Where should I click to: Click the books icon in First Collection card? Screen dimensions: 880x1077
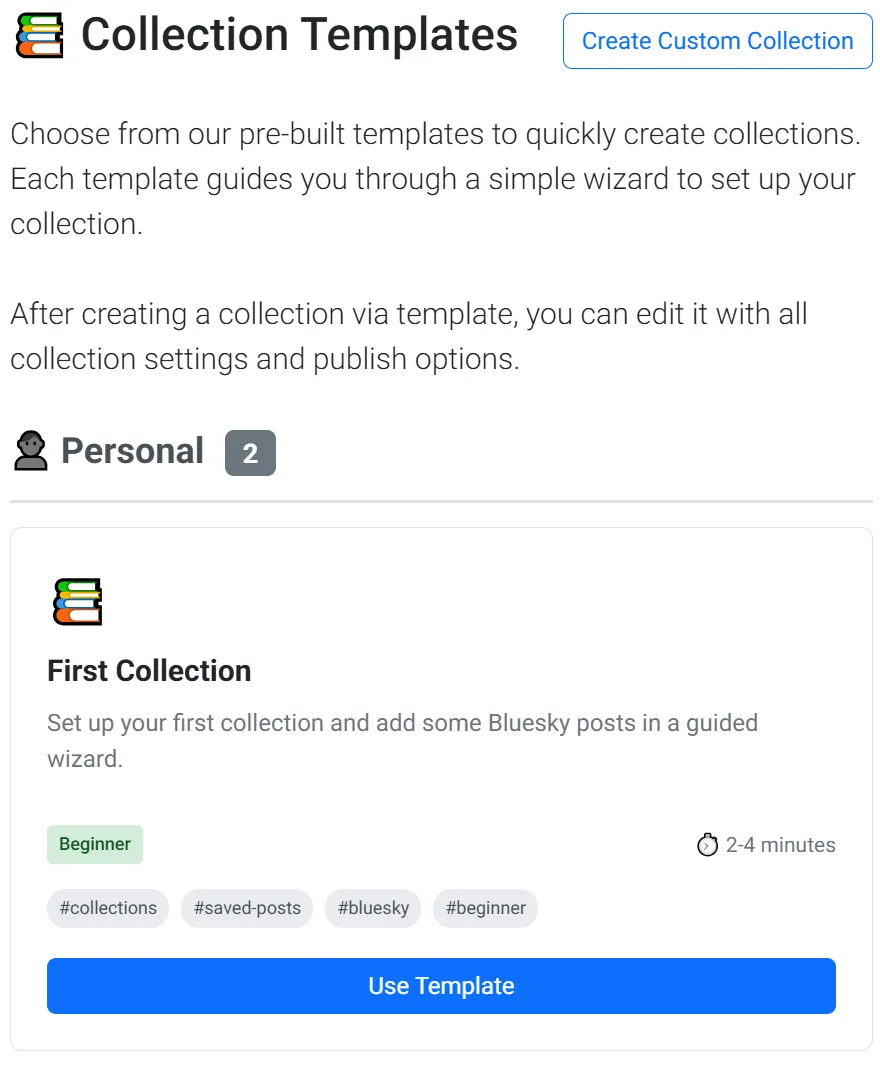pyautogui.click(x=77, y=601)
